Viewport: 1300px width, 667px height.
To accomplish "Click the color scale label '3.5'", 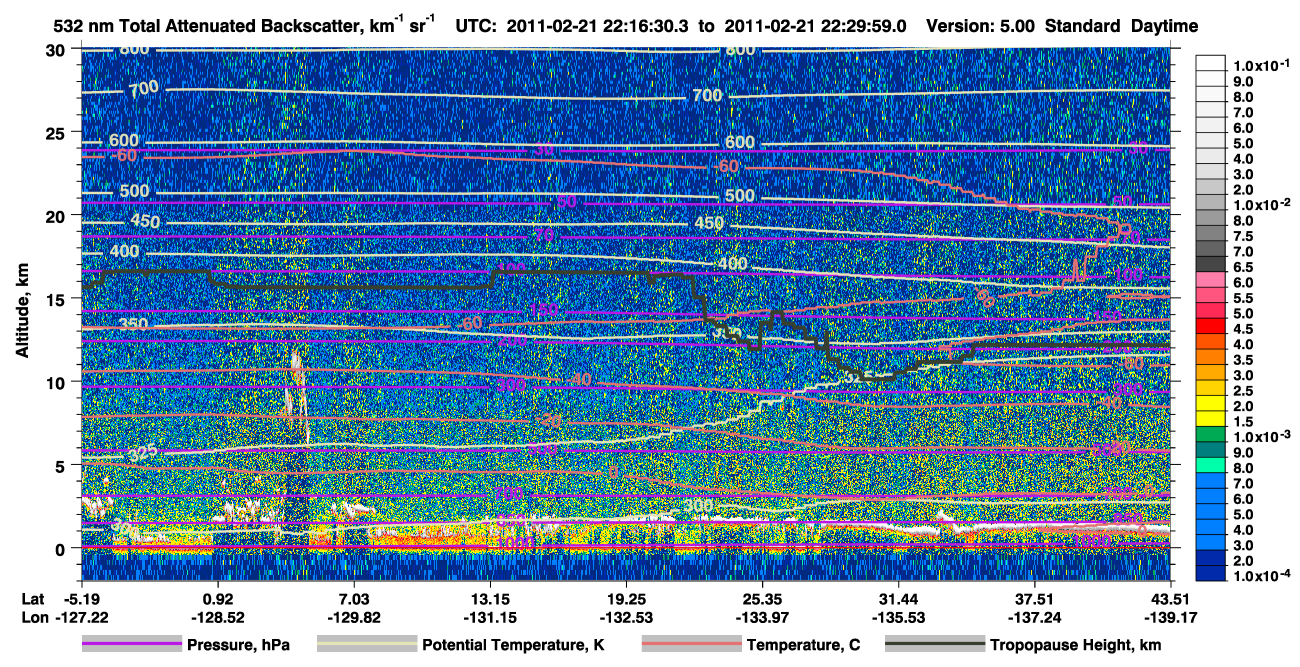I will pyautogui.click(x=1241, y=360).
